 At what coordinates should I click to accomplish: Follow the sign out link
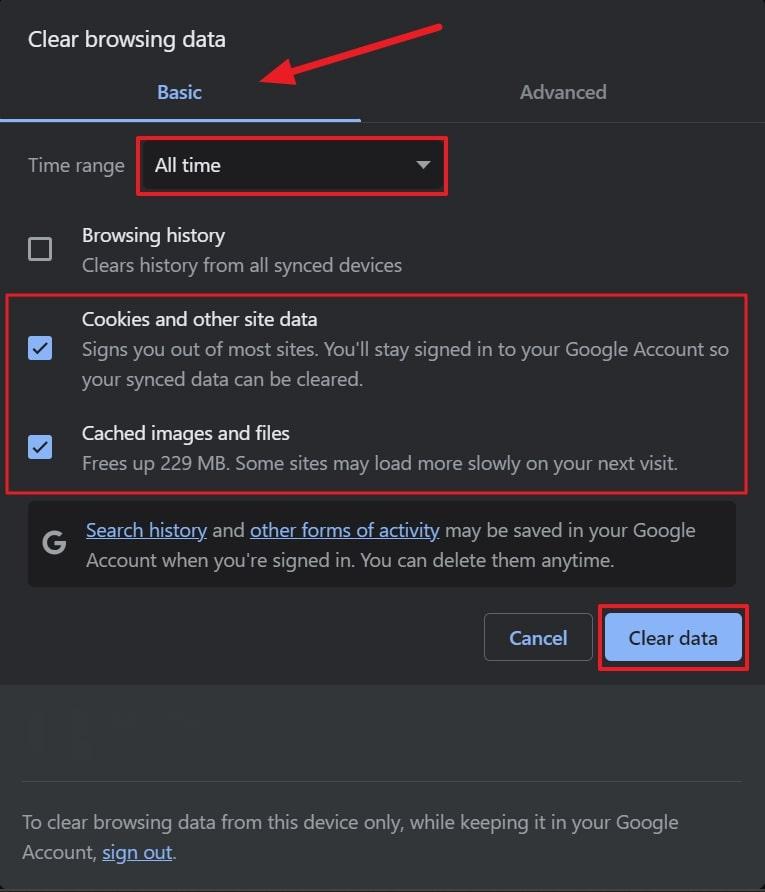tap(137, 852)
